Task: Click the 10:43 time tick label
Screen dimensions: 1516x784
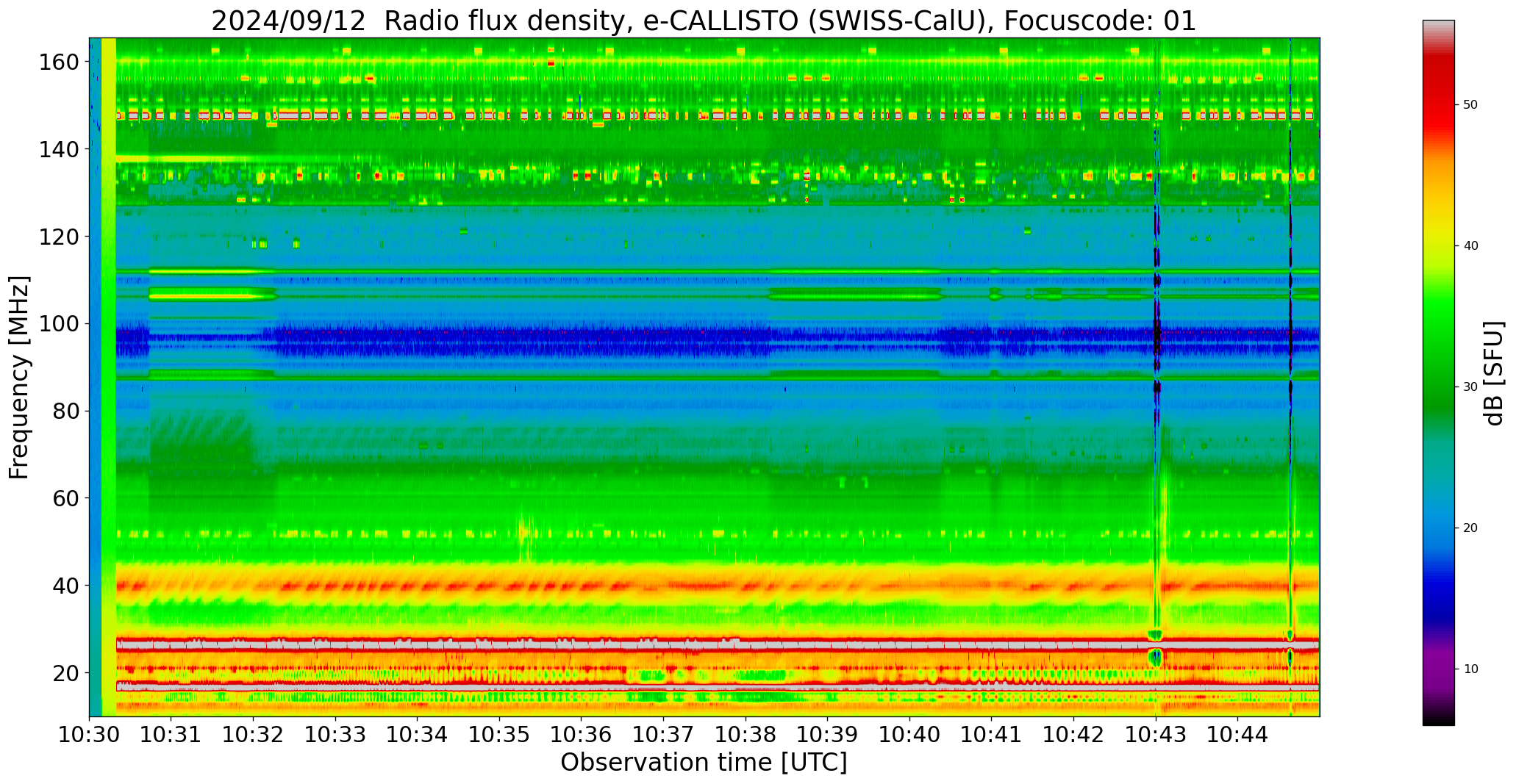Action: click(1155, 734)
